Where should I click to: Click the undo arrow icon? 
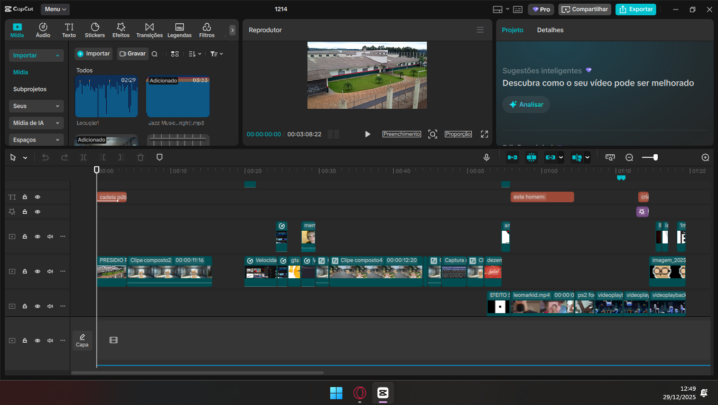tap(45, 157)
